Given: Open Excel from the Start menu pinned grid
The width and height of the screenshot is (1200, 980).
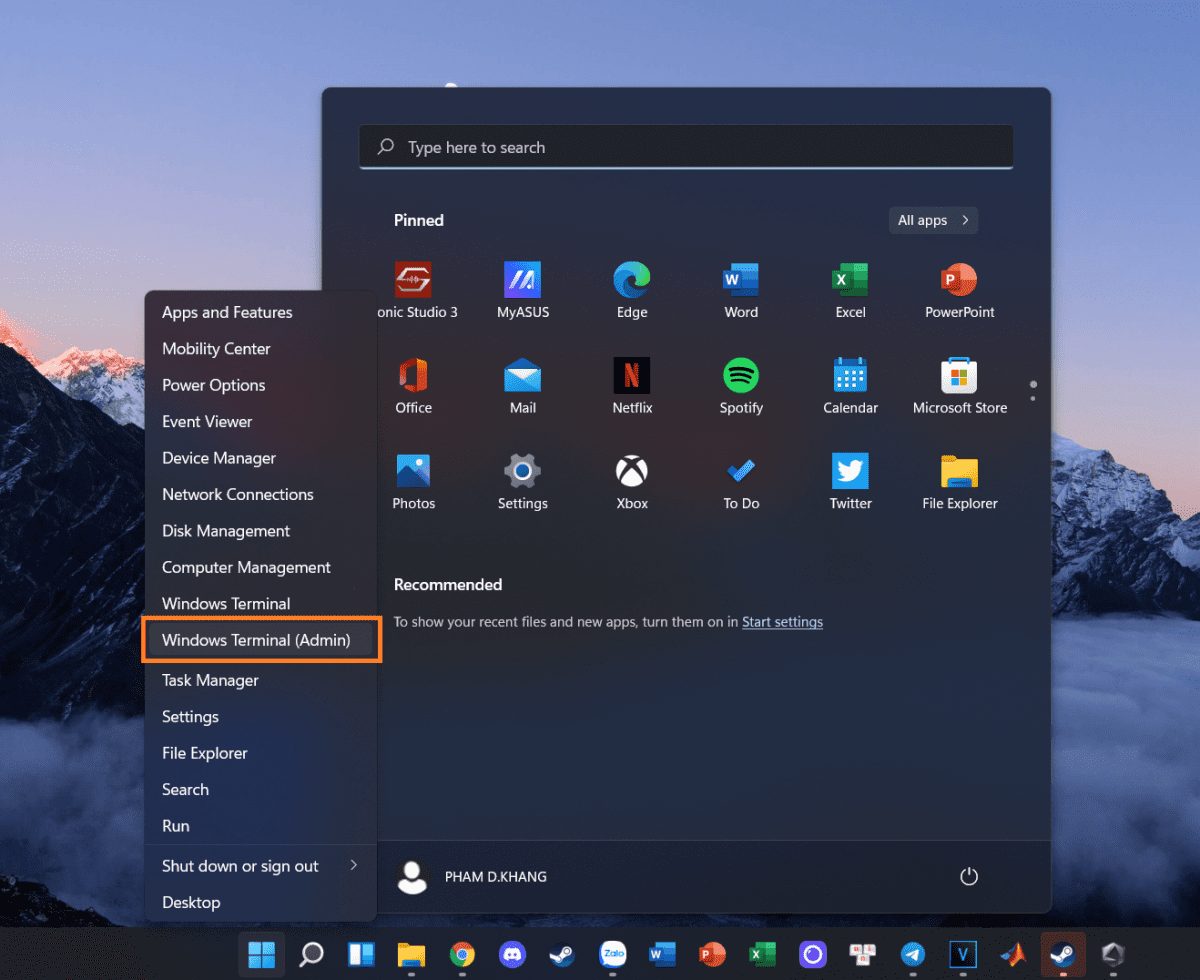Looking at the screenshot, I should pos(850,289).
